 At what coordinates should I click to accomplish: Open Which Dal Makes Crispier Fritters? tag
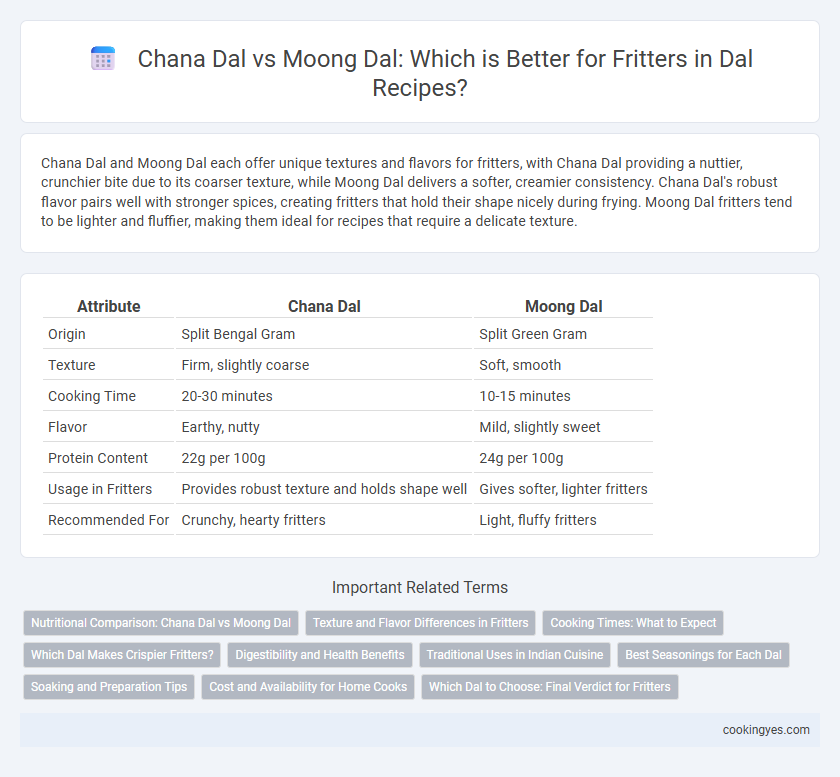click(122, 655)
